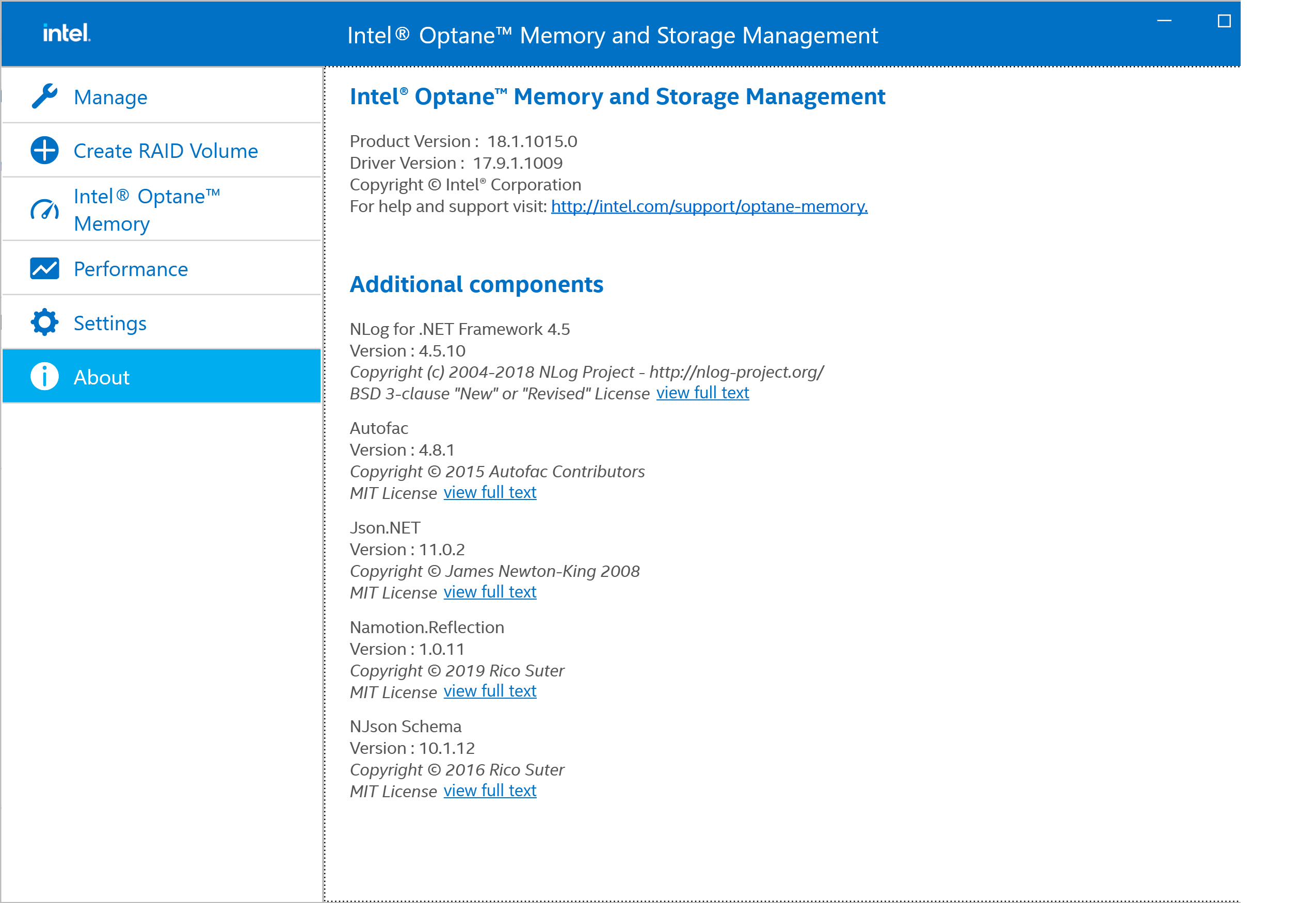Open Settings gear icon
1316x903 pixels.
pos(44,322)
